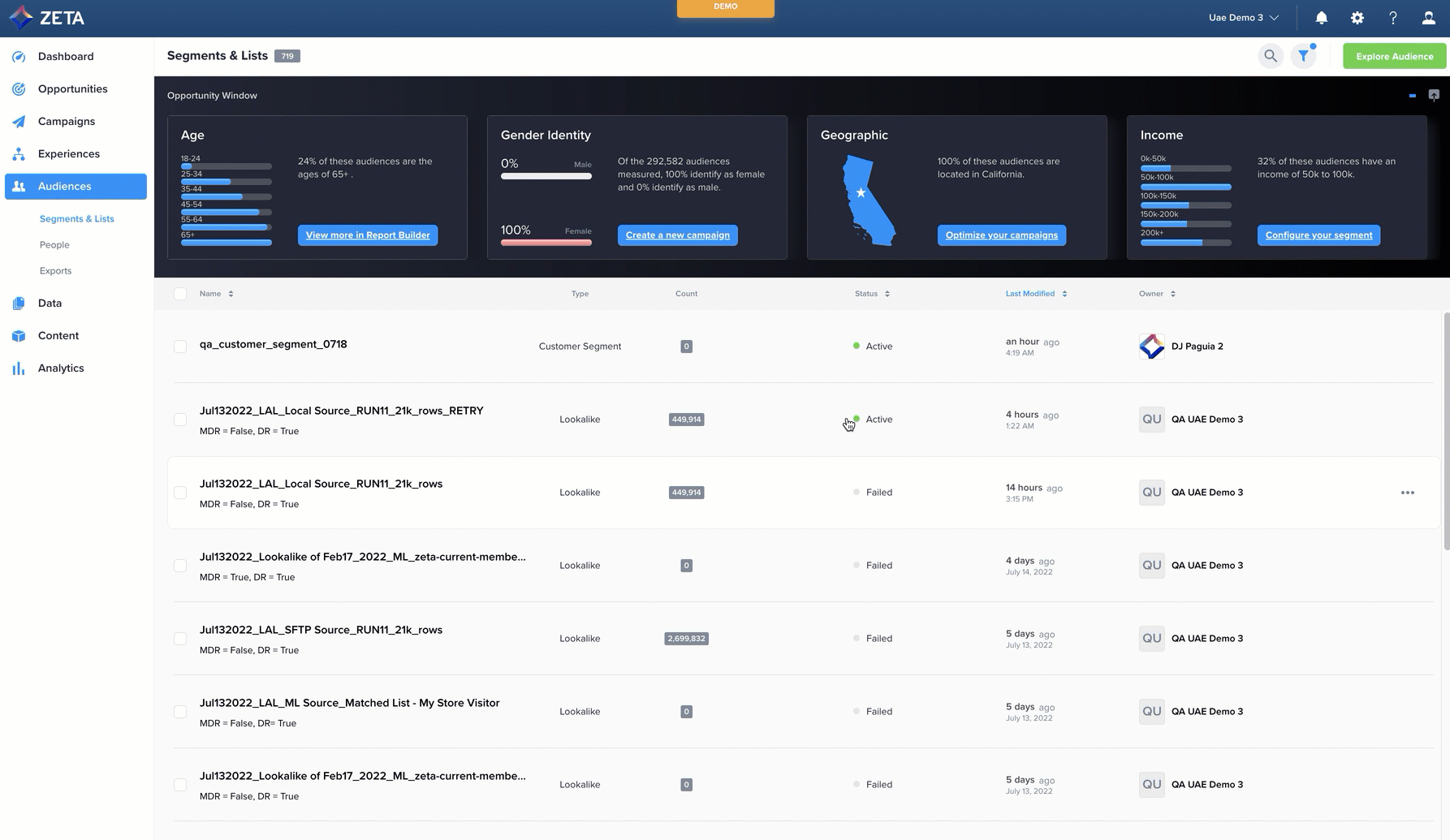Toggle the select-all header checkbox
The width and height of the screenshot is (1450, 840).
click(180, 294)
